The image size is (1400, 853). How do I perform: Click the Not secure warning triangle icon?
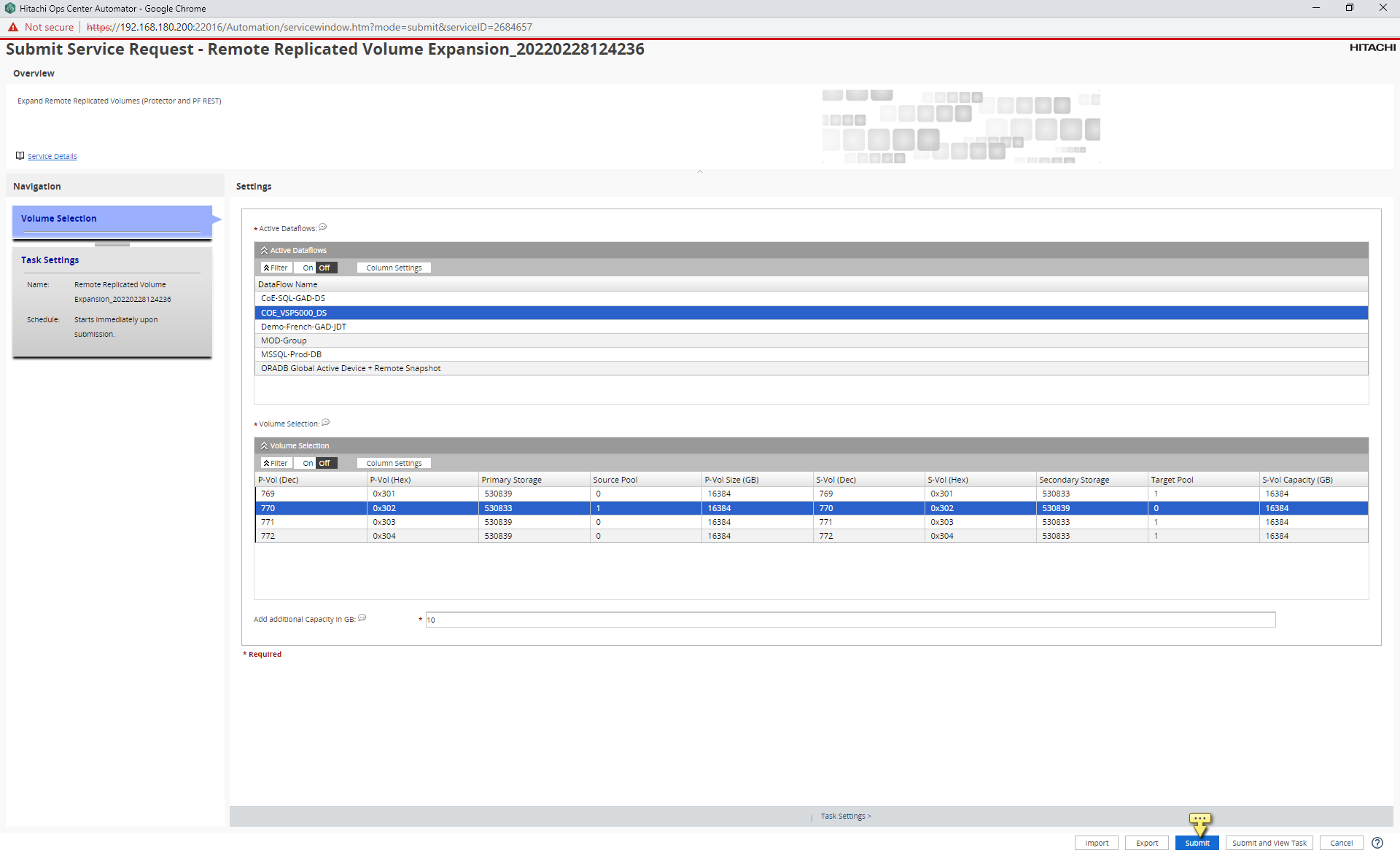[x=13, y=27]
